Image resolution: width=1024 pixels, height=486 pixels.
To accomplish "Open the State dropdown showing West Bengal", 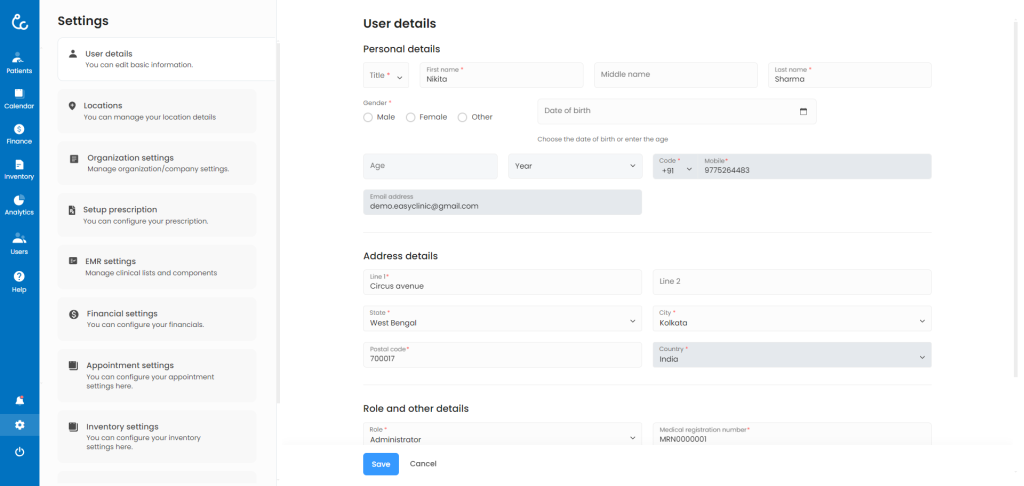I will [x=502, y=319].
